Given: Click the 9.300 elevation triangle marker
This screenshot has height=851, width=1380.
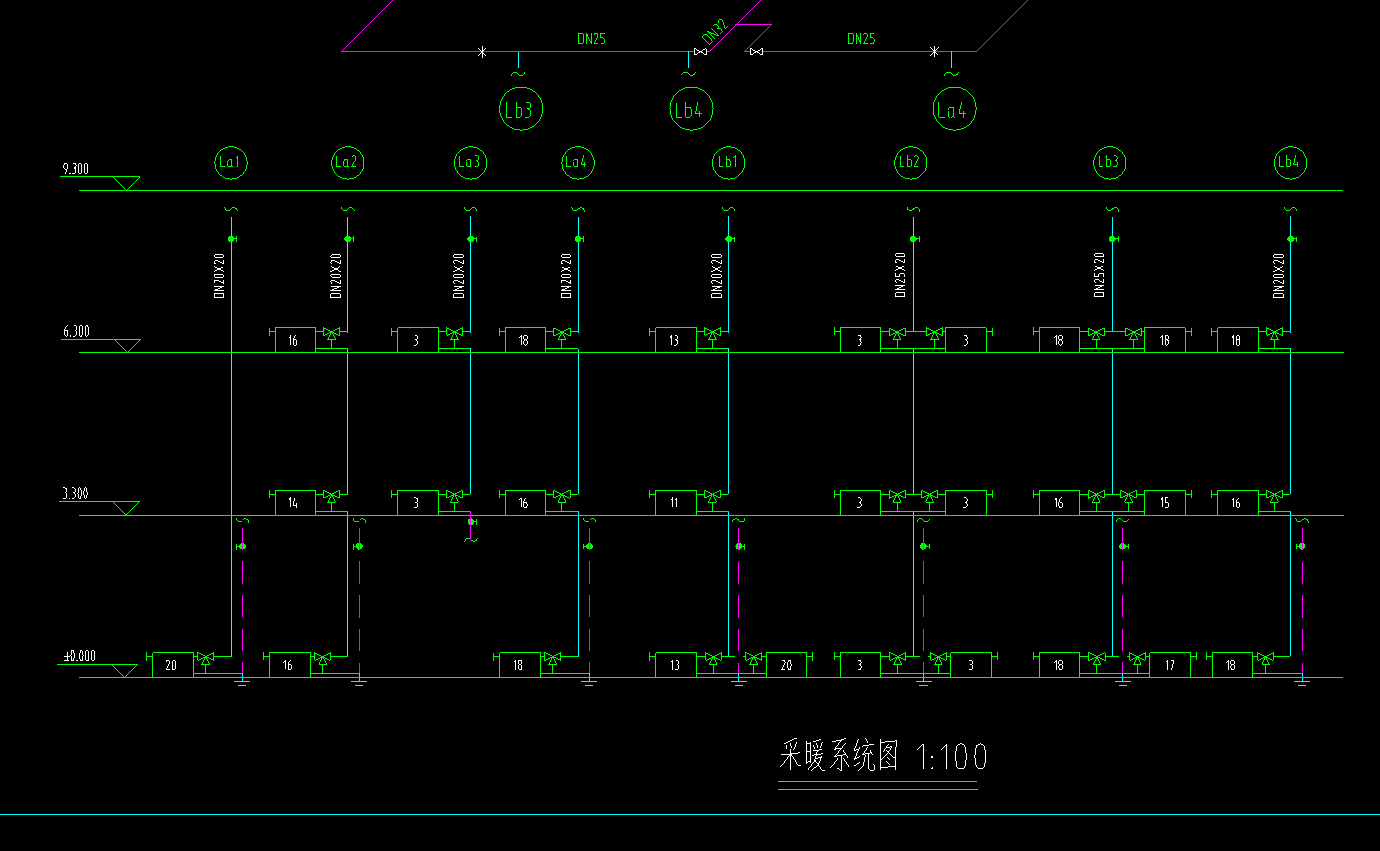Looking at the screenshot, I should (125, 183).
